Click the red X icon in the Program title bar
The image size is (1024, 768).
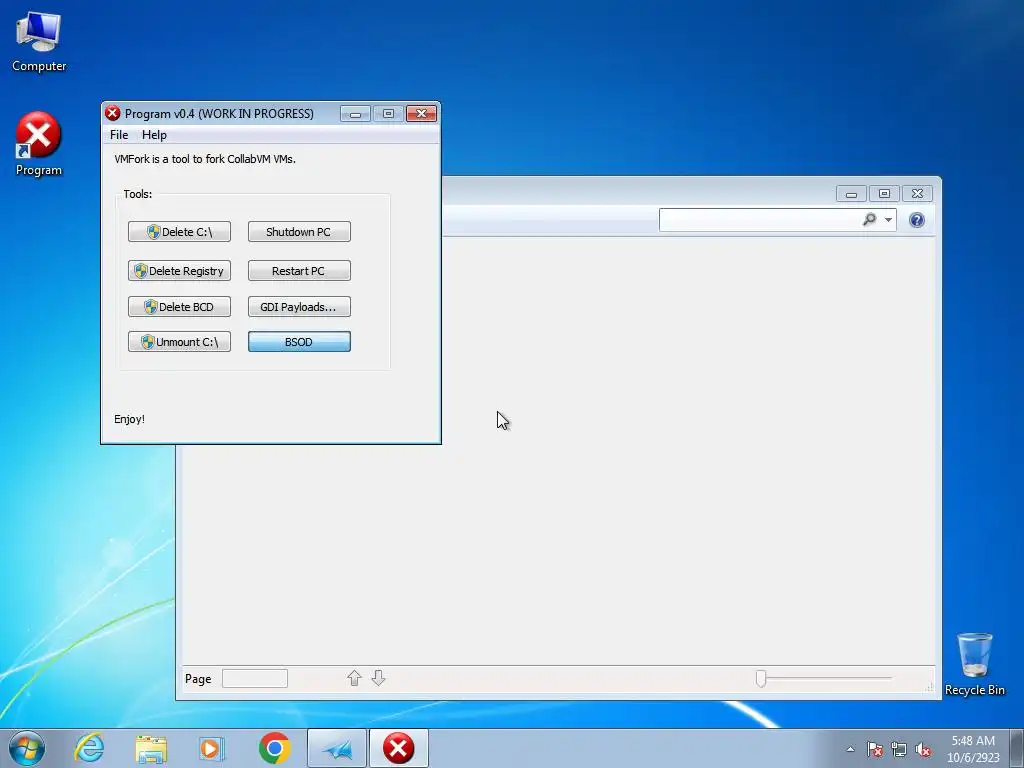coord(113,113)
